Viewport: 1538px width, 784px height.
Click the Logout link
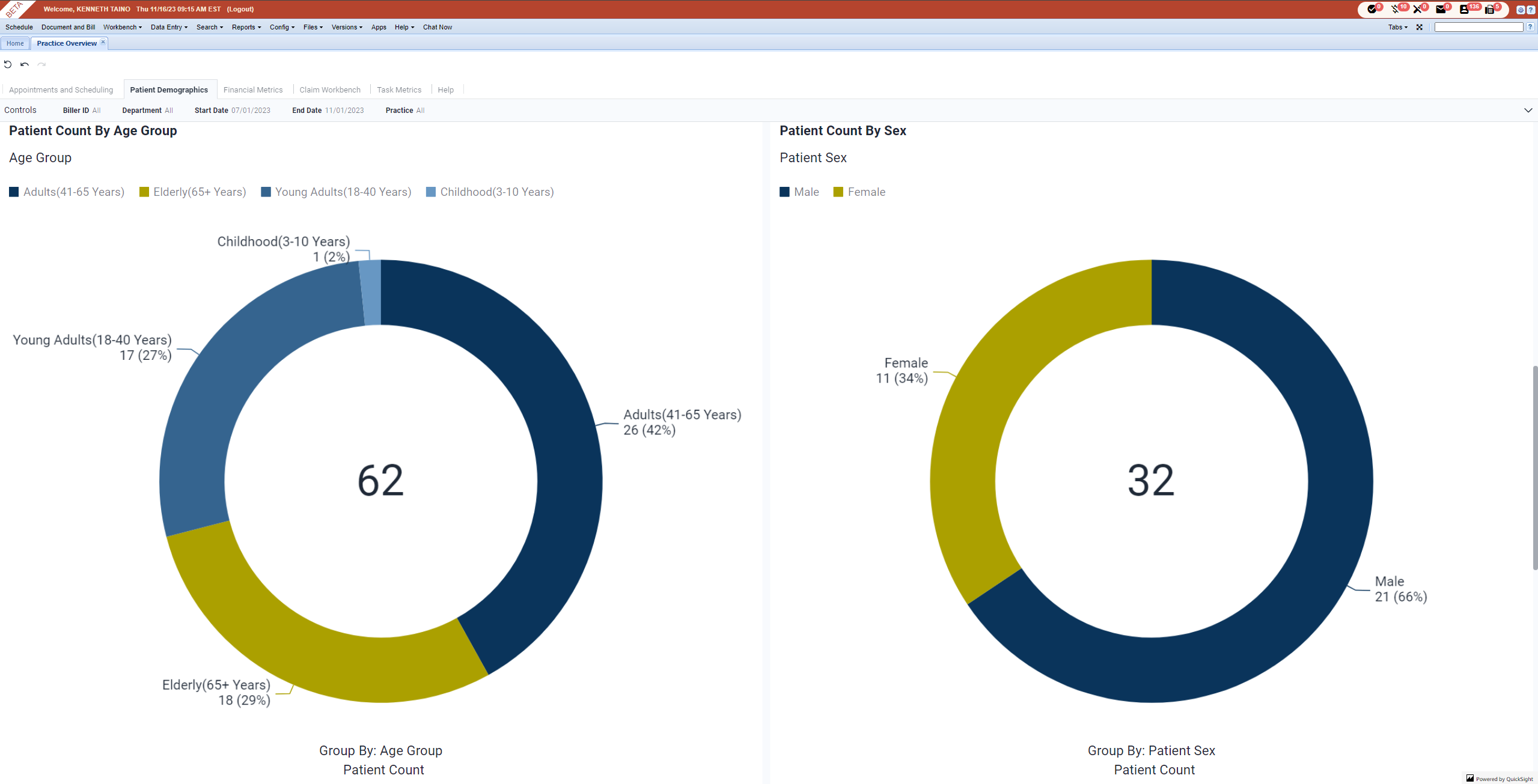(239, 9)
